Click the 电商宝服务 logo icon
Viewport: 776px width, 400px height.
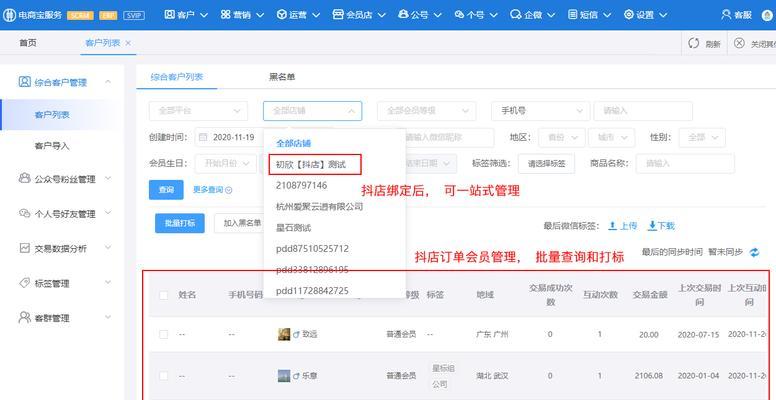point(9,15)
